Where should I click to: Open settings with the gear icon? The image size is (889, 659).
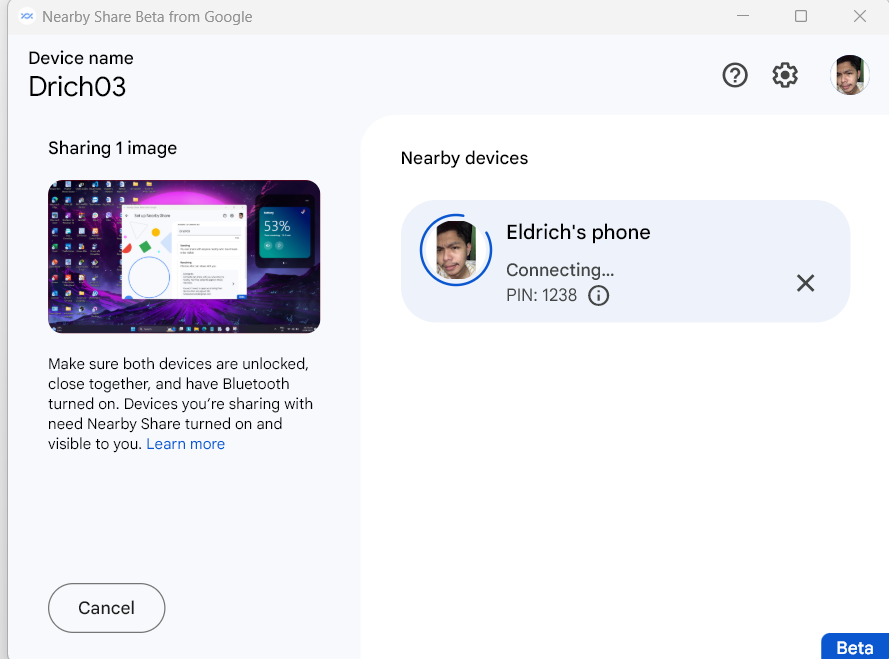(x=785, y=75)
